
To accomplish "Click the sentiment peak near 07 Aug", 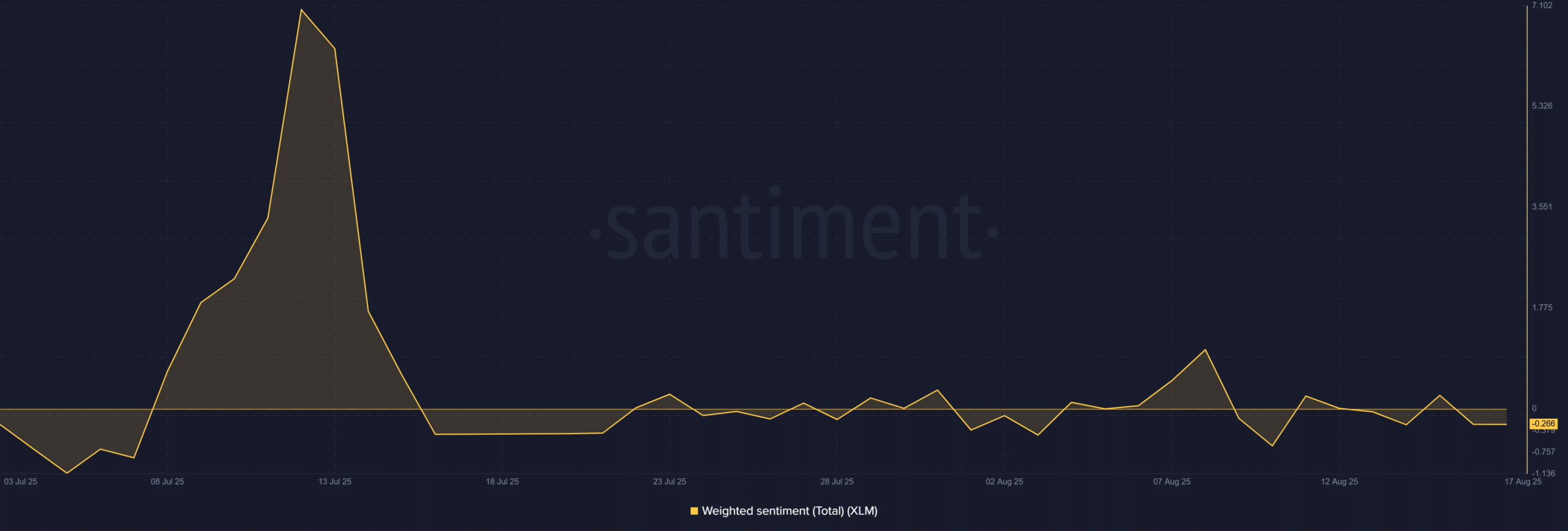I will (x=1205, y=350).
